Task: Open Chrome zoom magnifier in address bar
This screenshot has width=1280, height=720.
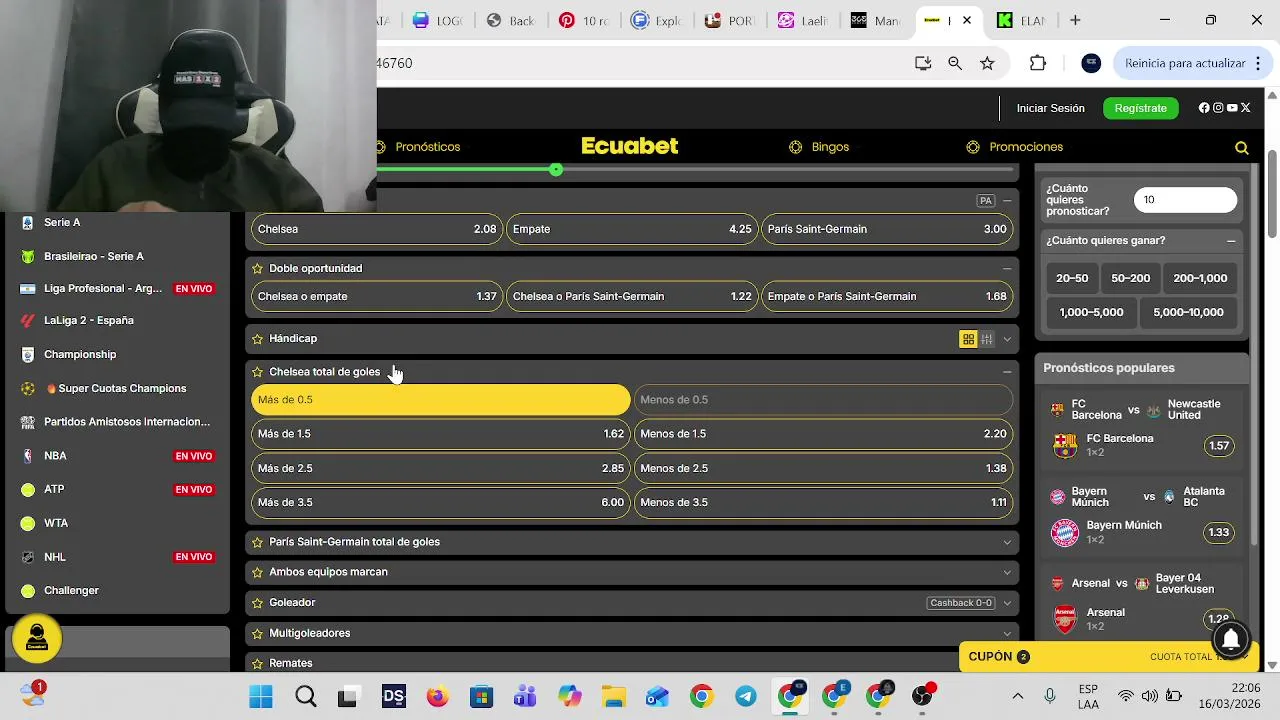Action: (955, 63)
